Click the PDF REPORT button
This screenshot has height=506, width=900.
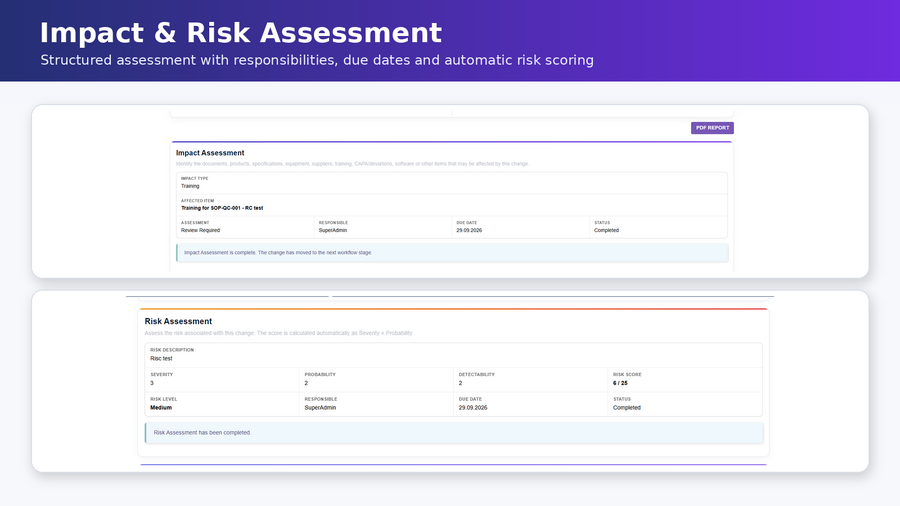[x=712, y=128]
